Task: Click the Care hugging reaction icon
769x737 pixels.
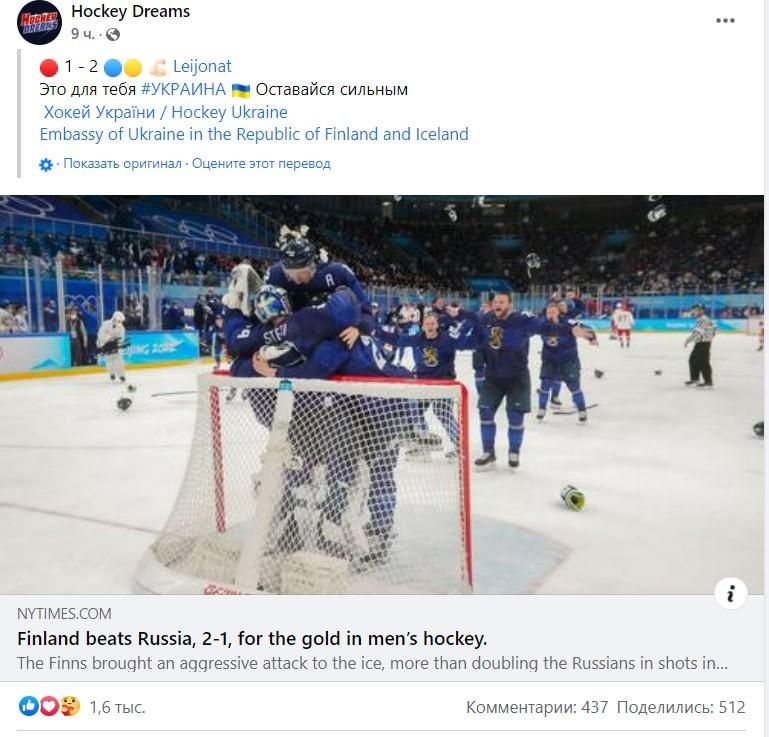Action: 69,707
